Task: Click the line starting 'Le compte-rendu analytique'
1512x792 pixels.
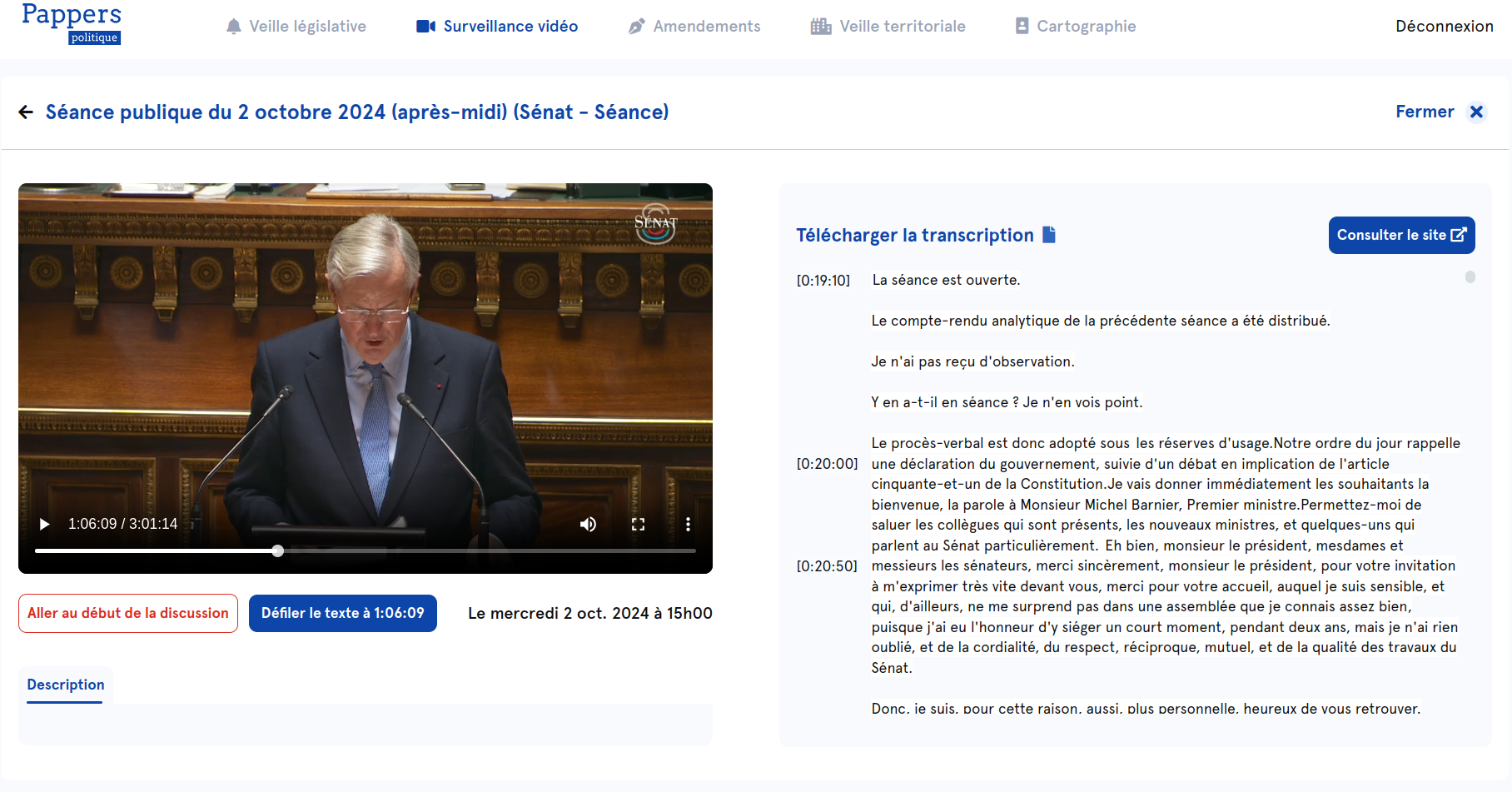Action: (1101, 321)
